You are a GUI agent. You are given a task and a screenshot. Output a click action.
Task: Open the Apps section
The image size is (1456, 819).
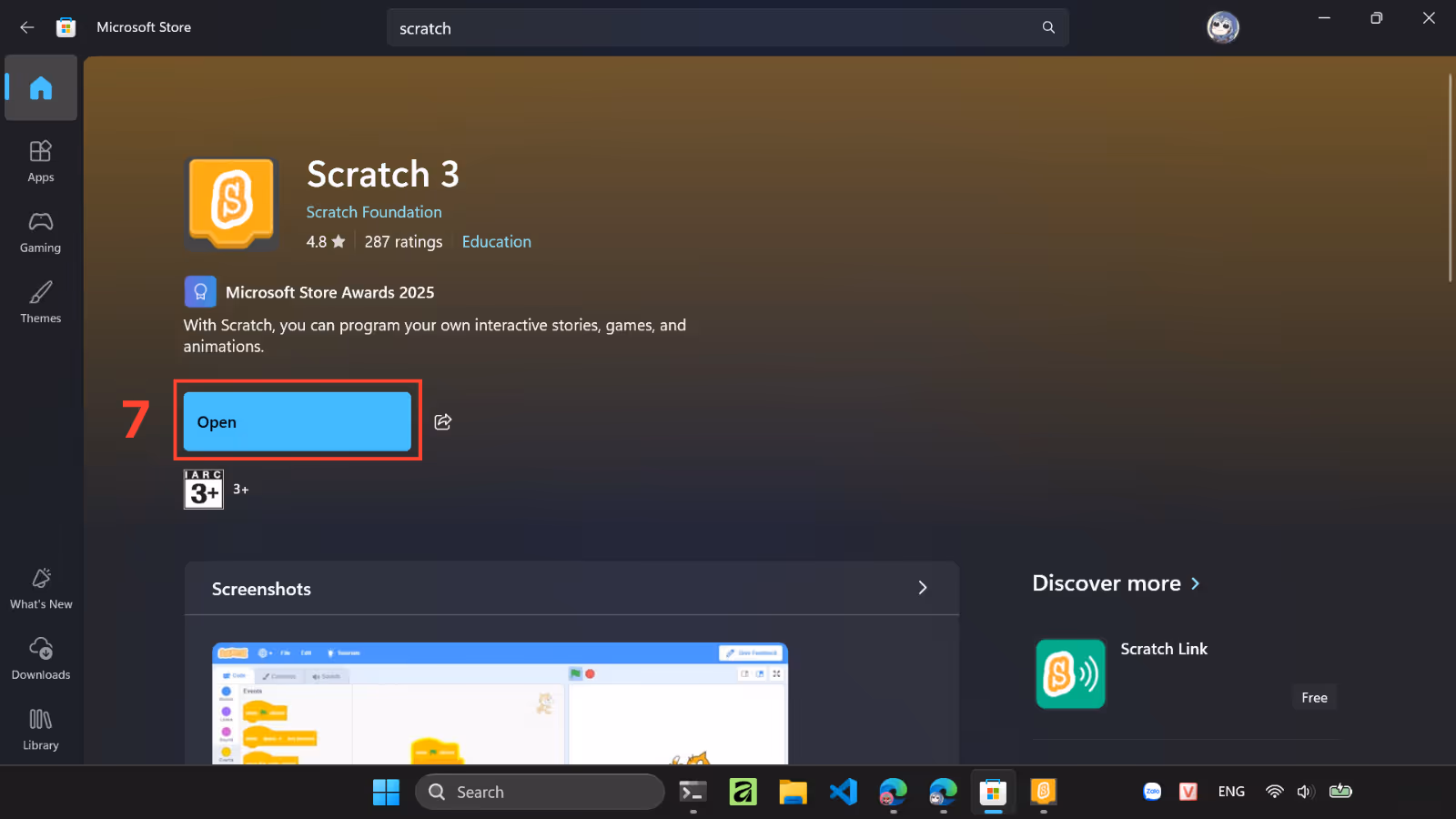pyautogui.click(x=41, y=161)
